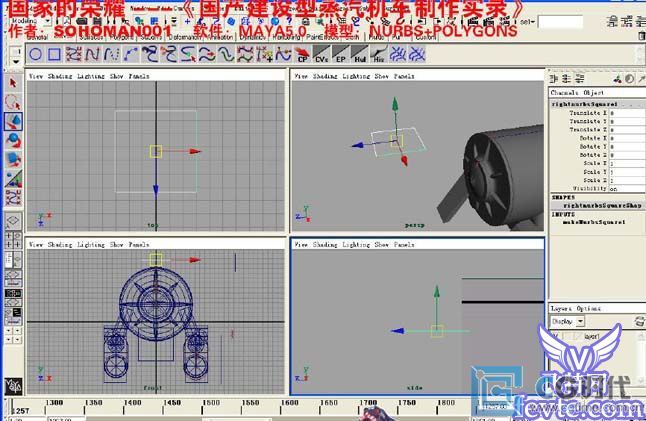Choose the four-view layout button

[x=13, y=240]
